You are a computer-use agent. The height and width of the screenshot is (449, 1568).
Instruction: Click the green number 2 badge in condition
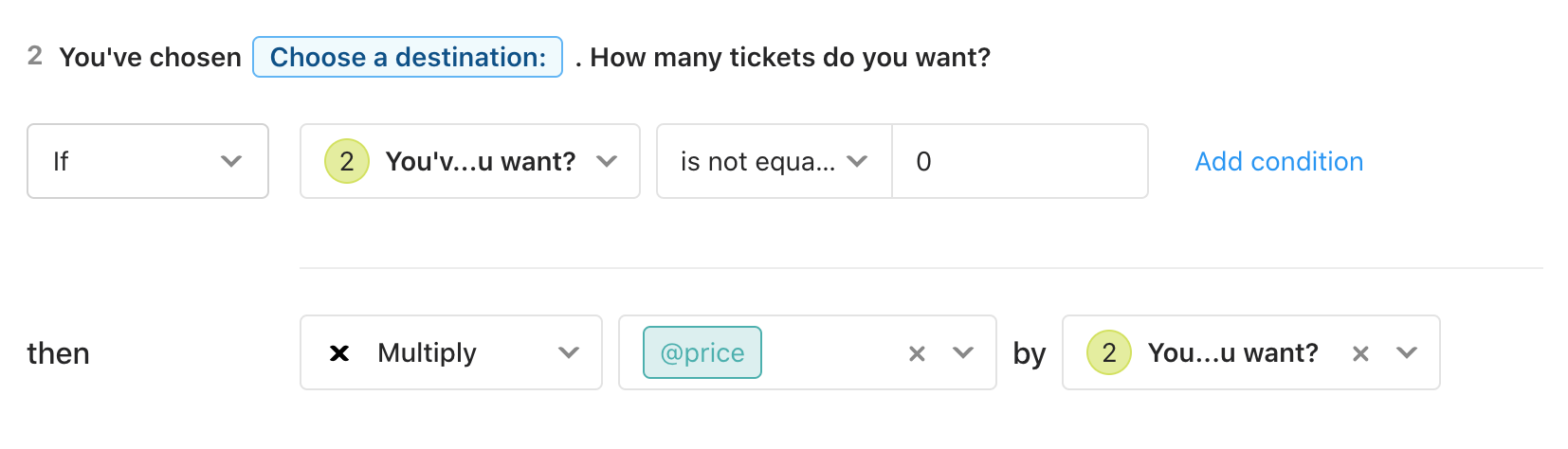(x=347, y=161)
